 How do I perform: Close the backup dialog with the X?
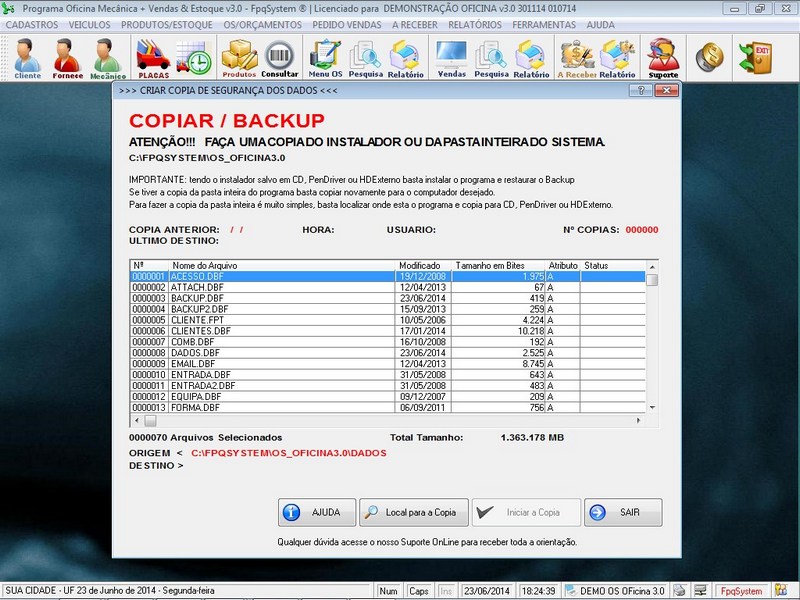click(x=666, y=90)
